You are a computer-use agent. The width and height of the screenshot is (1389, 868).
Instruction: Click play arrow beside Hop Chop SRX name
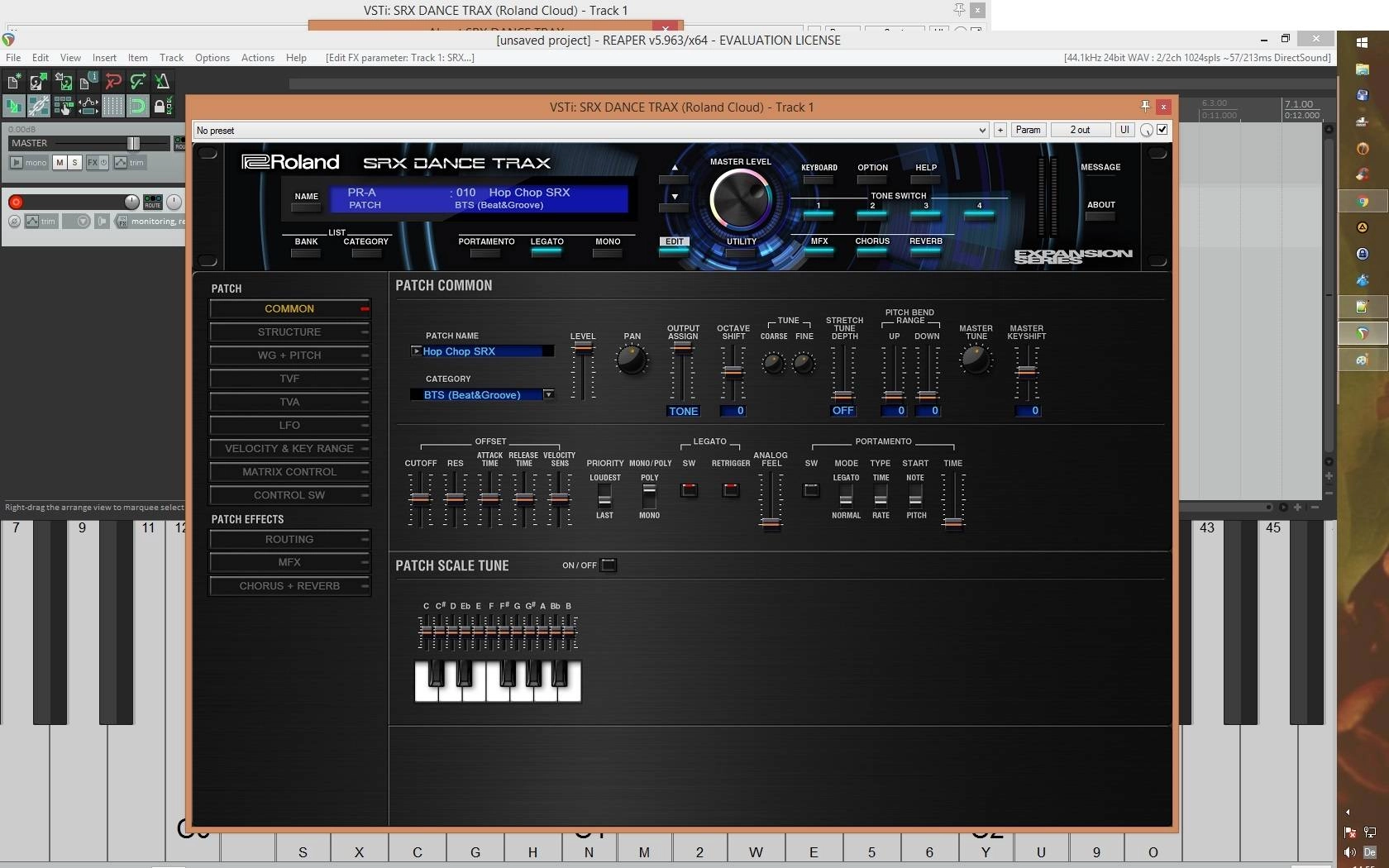click(417, 351)
